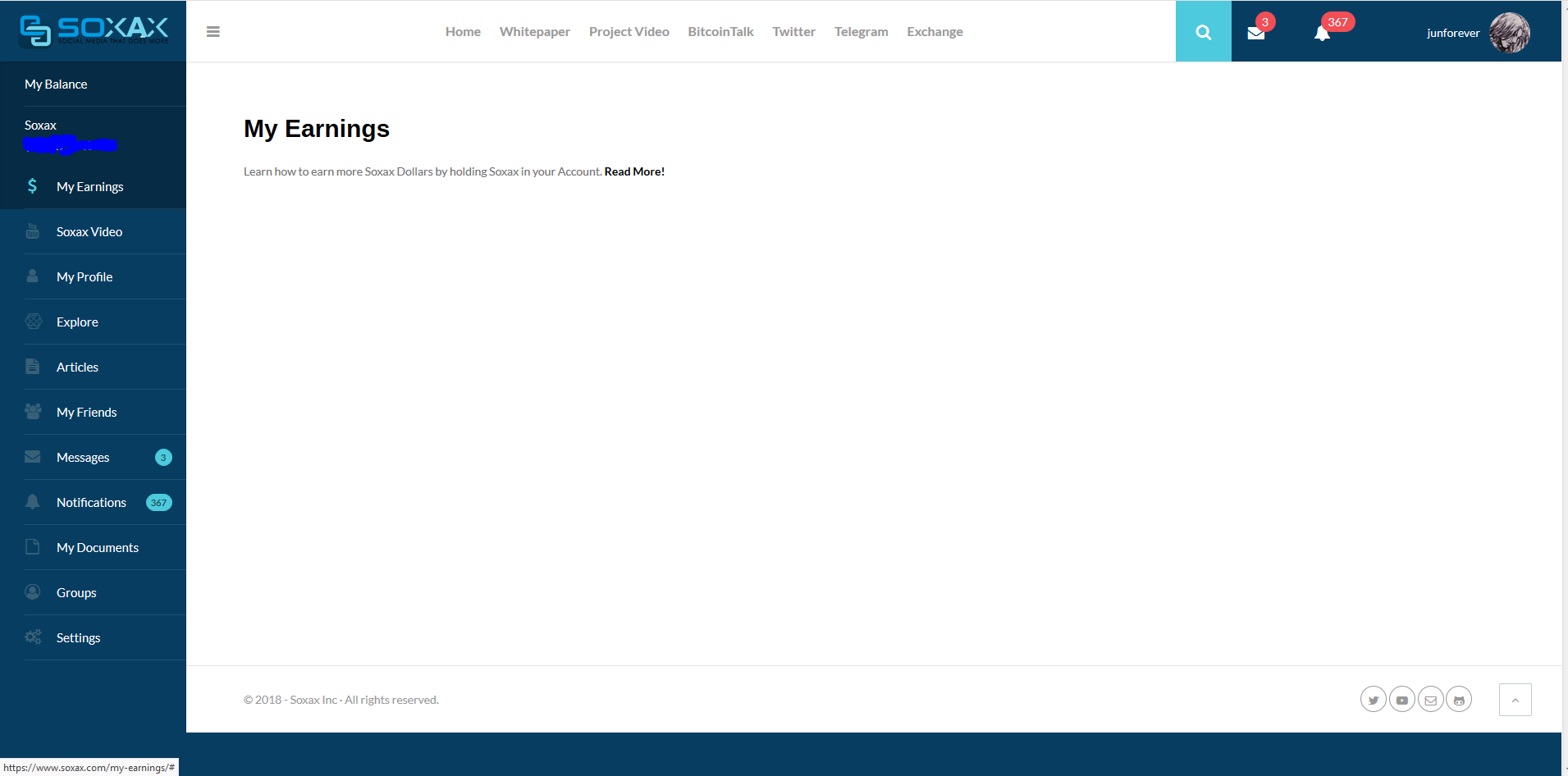This screenshot has height=776, width=1568.
Task: Click the person icon beside My Profile
Action: 33,276
